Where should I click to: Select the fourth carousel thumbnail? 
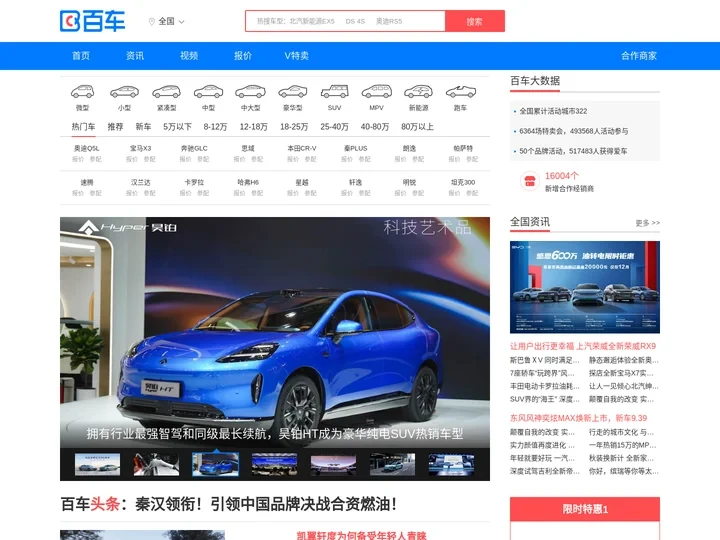tap(275, 464)
